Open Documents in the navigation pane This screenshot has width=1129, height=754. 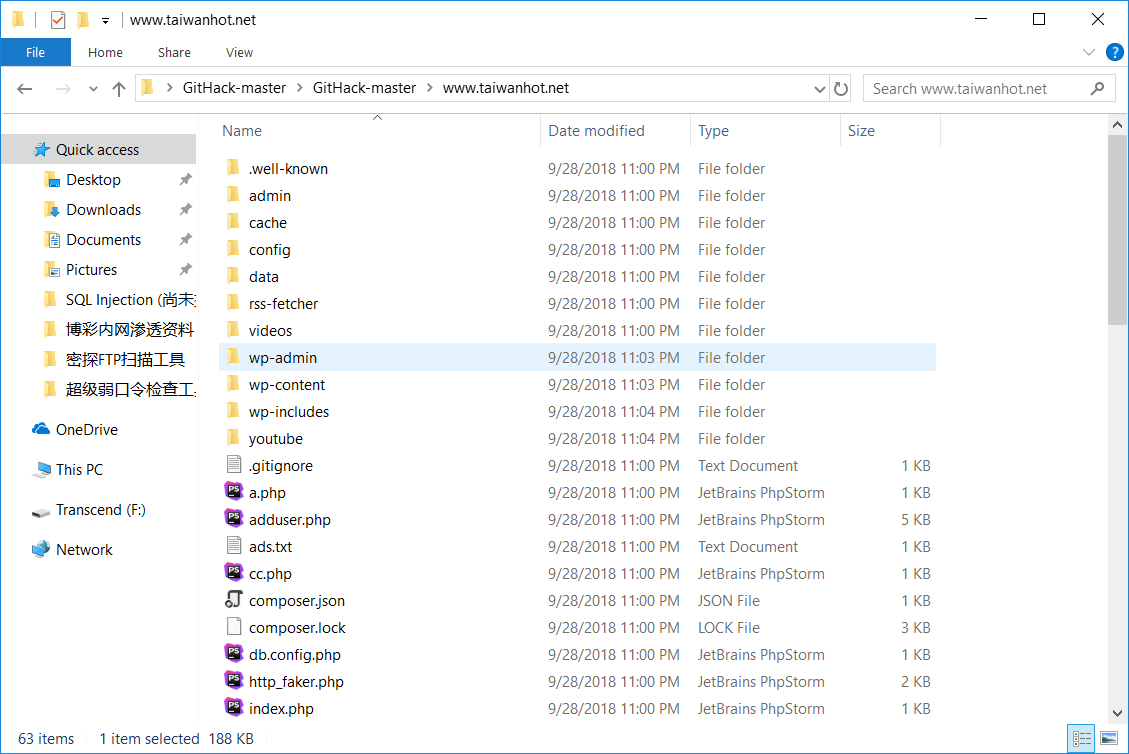click(x=103, y=240)
